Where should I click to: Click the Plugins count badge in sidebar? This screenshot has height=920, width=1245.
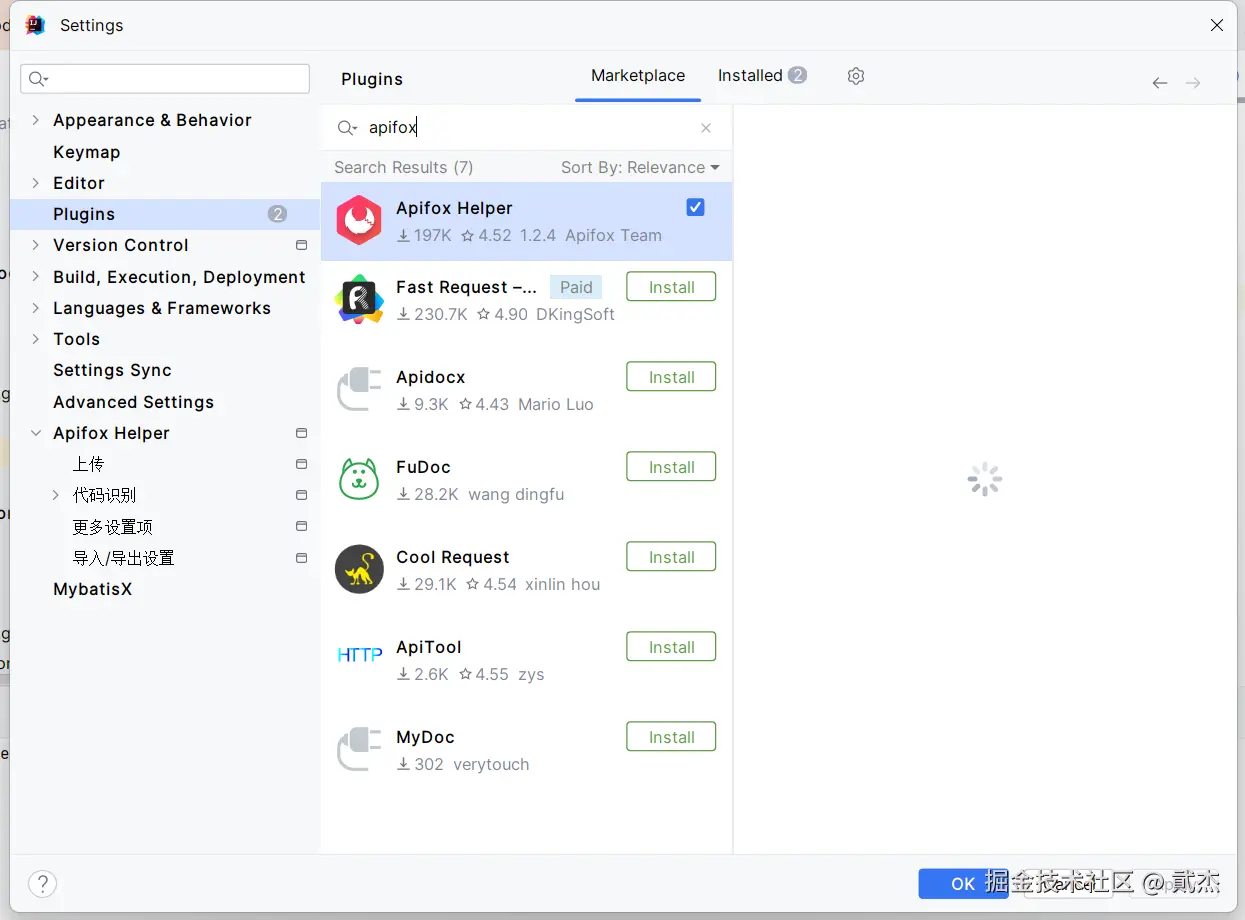pyautogui.click(x=277, y=214)
